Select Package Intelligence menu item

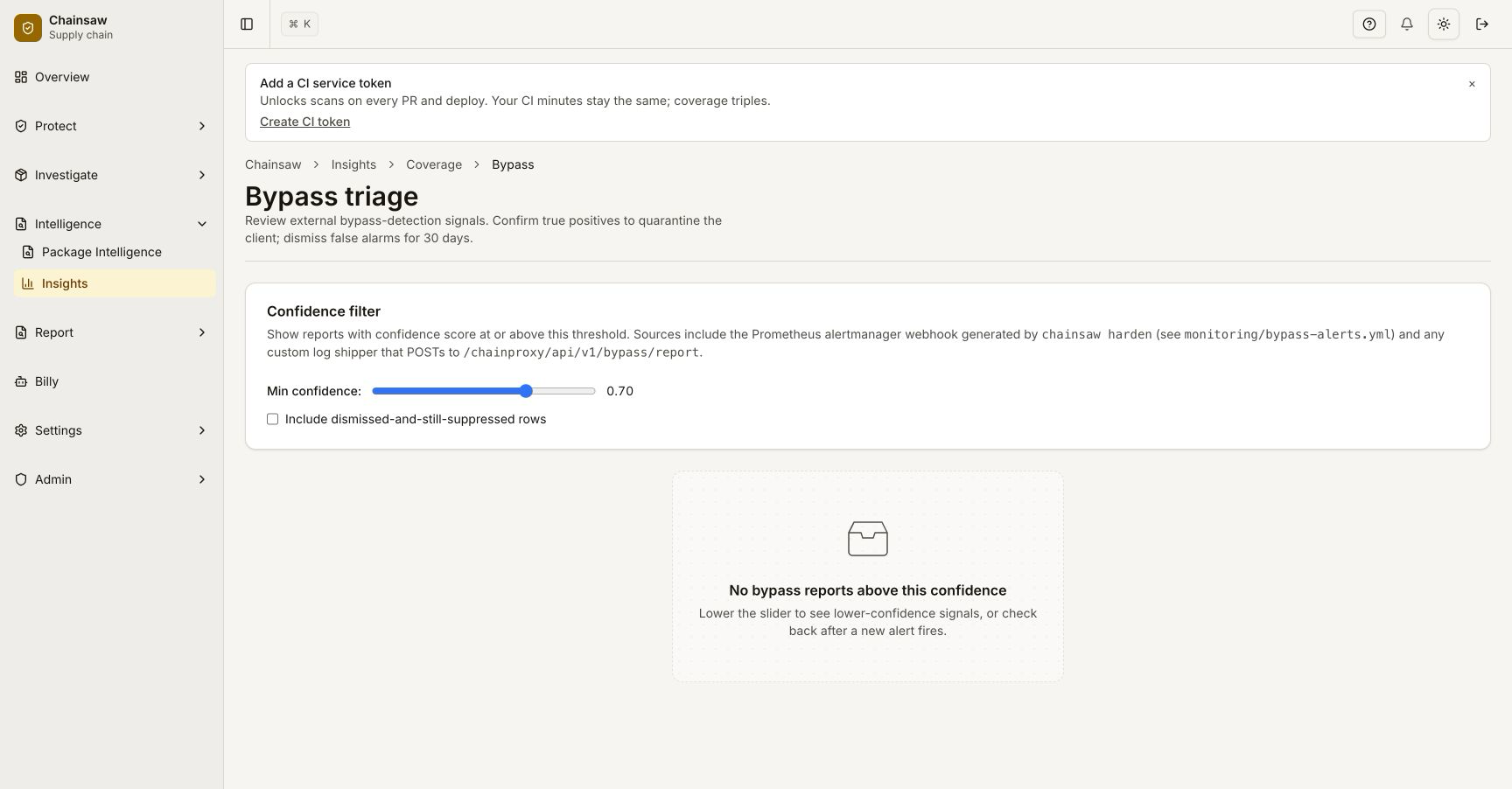[x=115, y=252]
